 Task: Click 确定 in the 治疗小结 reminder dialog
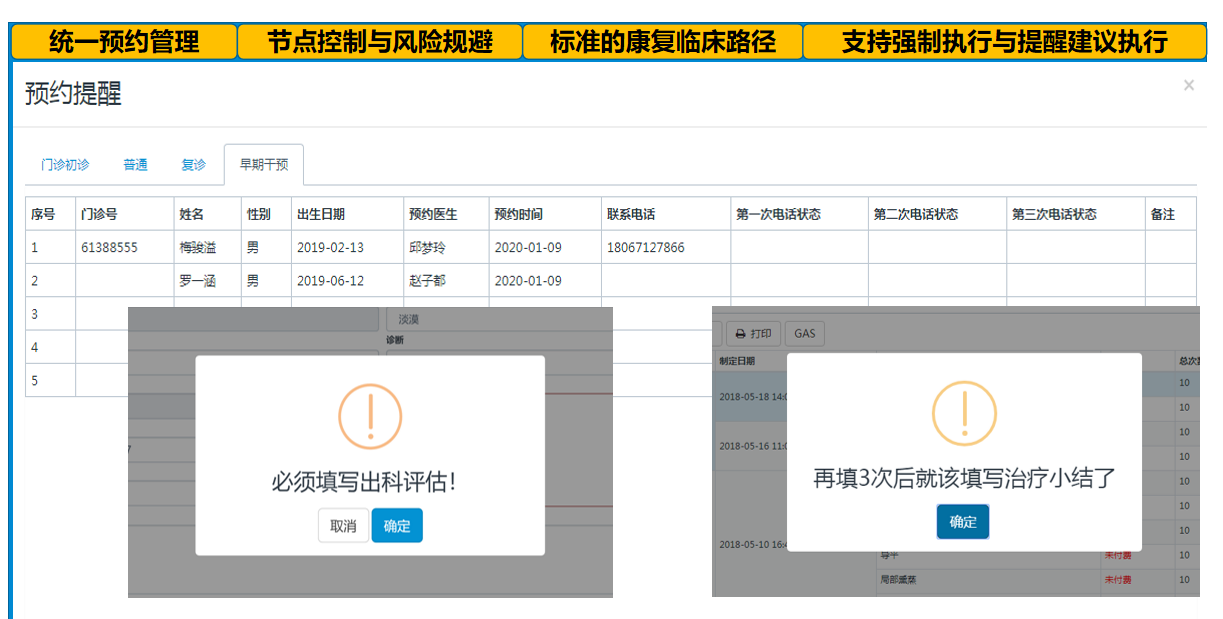(963, 522)
